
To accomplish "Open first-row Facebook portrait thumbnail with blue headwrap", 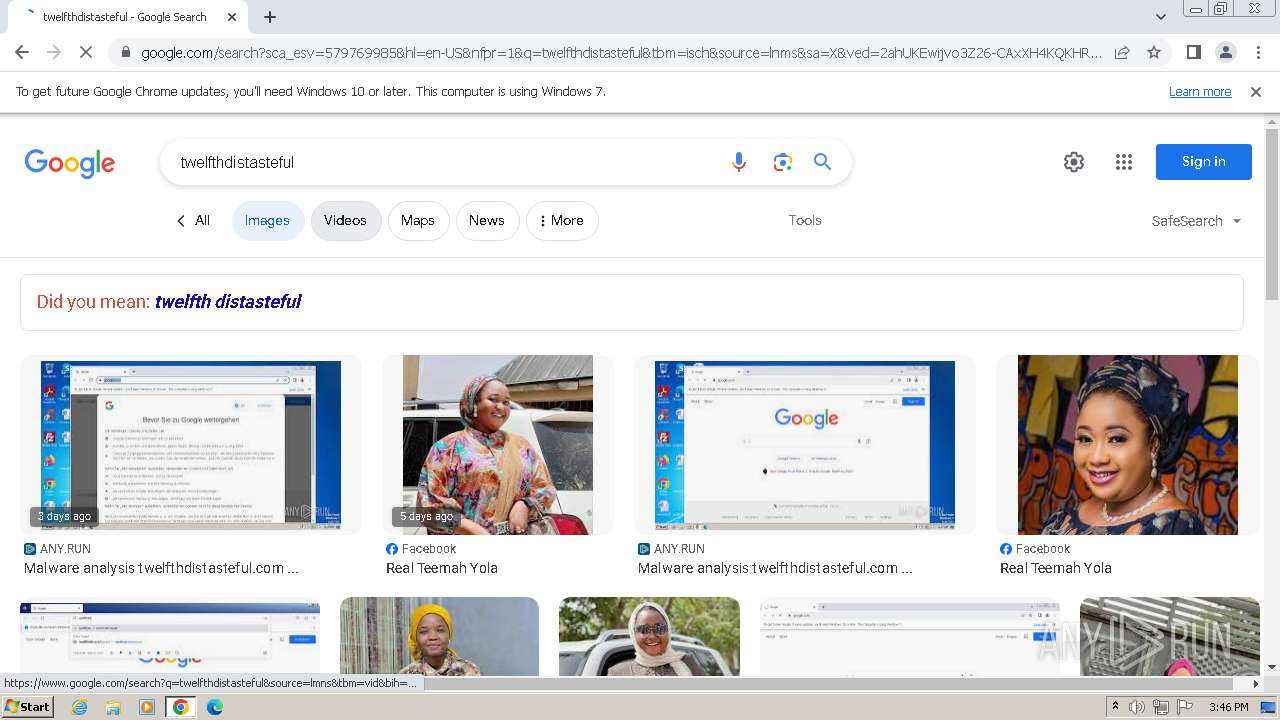I will [x=1128, y=445].
